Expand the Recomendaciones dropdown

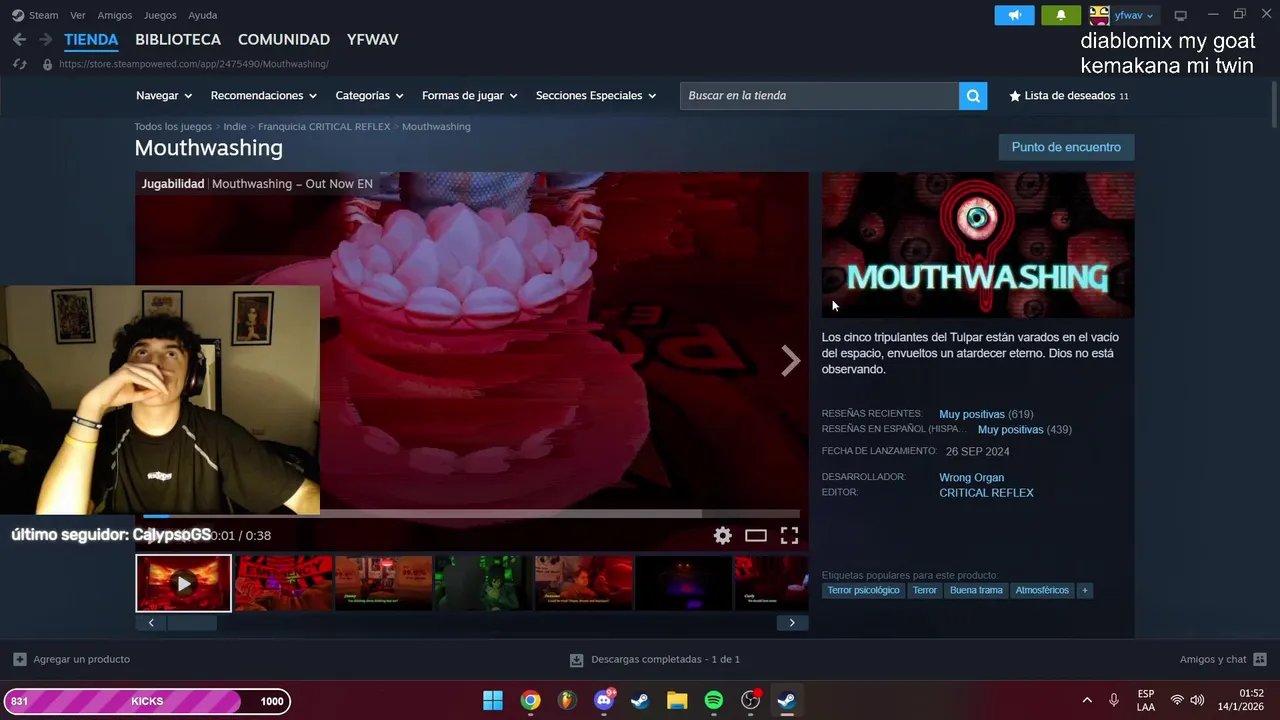[x=263, y=96]
